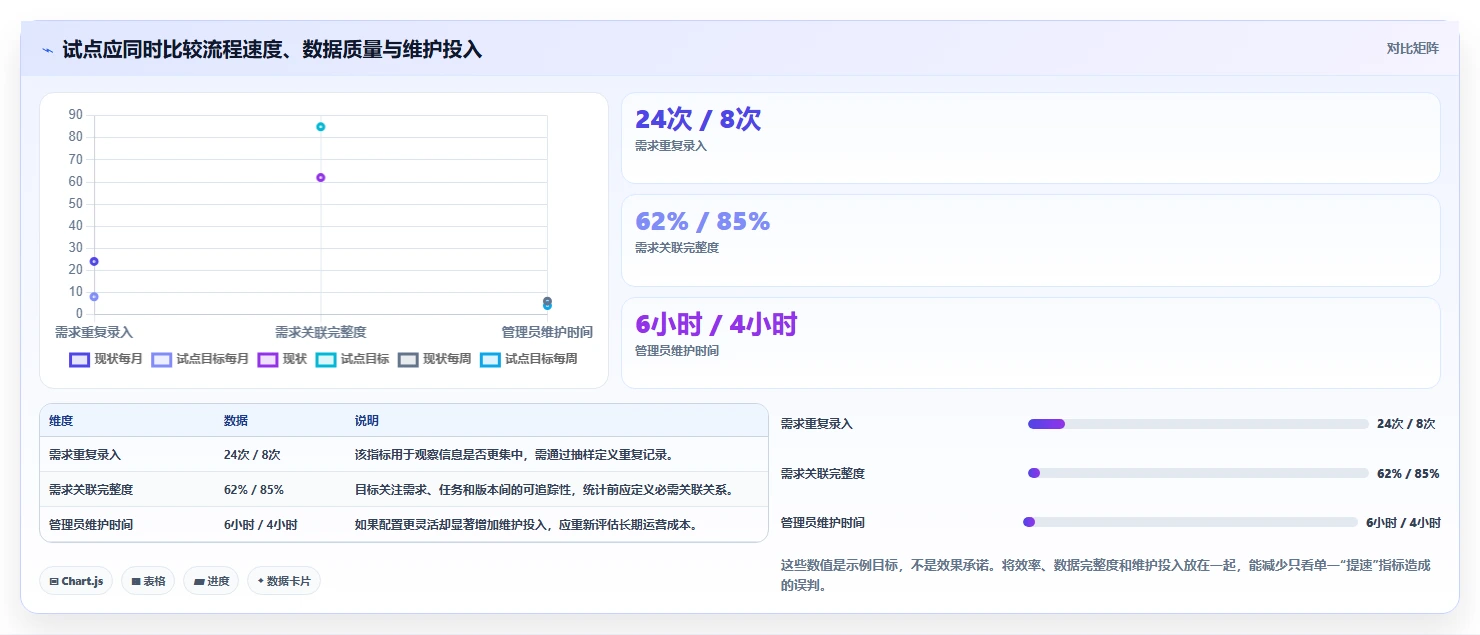Click 需求关联完整度 in the table's first column
Viewport: 1480px width, 635px height.
[91, 489]
